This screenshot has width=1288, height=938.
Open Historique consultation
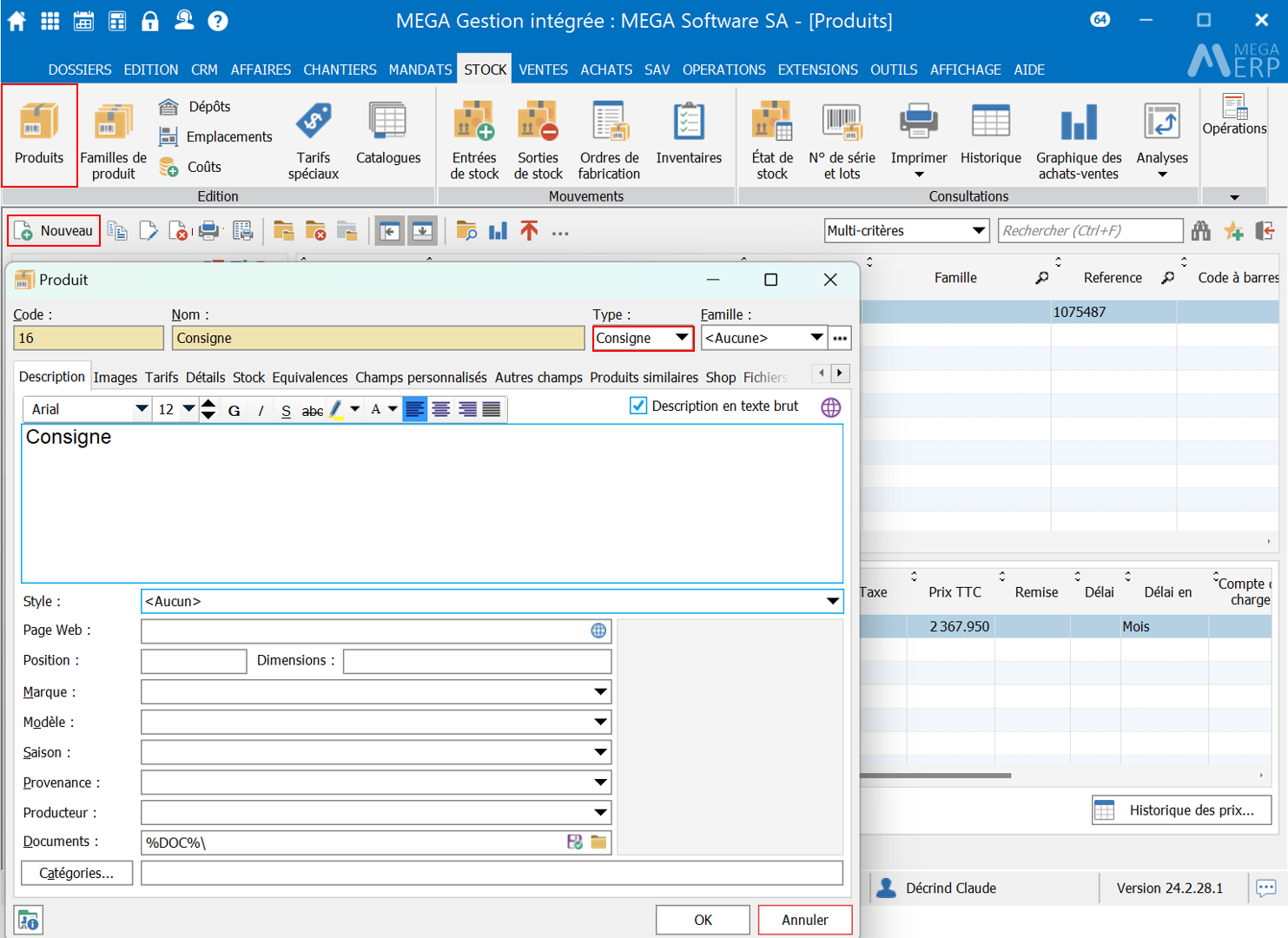[991, 134]
